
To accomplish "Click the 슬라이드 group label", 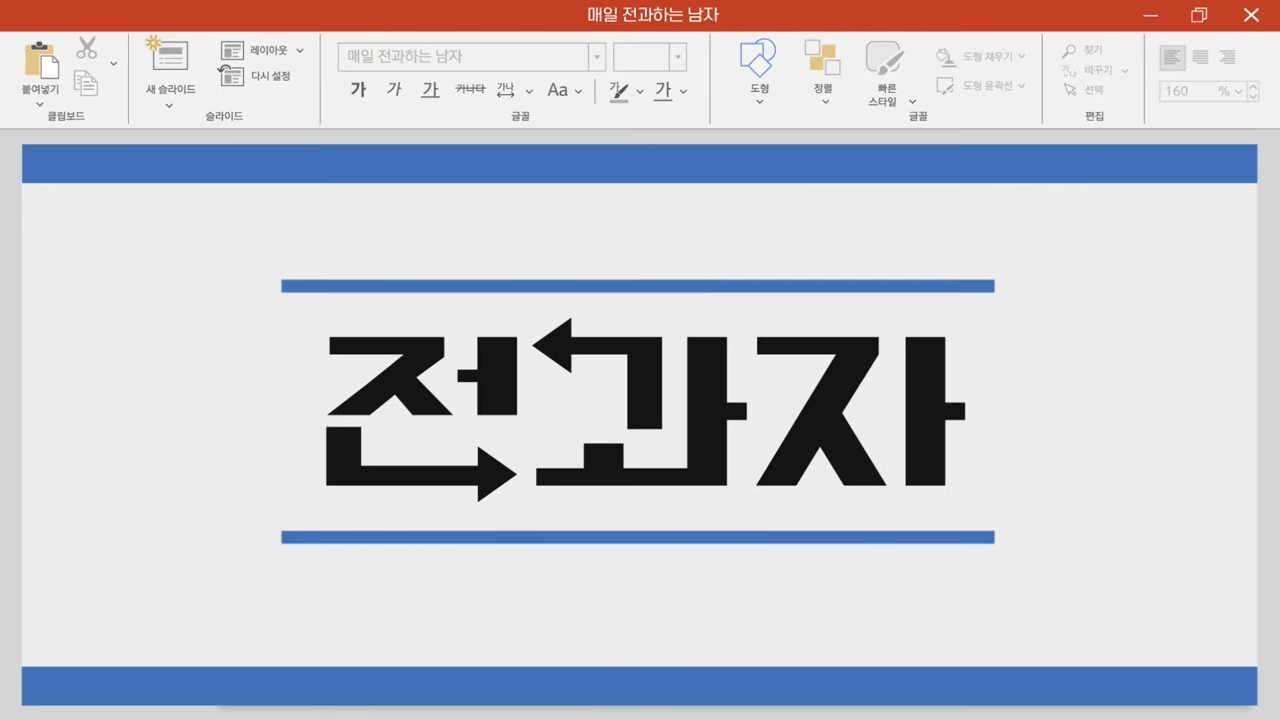I will click(x=224, y=116).
